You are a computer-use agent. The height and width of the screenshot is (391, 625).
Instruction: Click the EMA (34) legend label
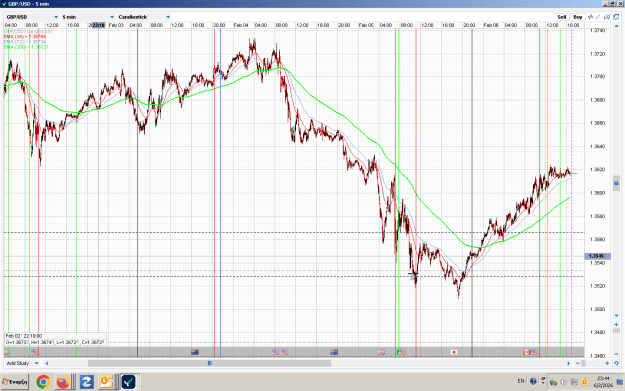coord(25,36)
